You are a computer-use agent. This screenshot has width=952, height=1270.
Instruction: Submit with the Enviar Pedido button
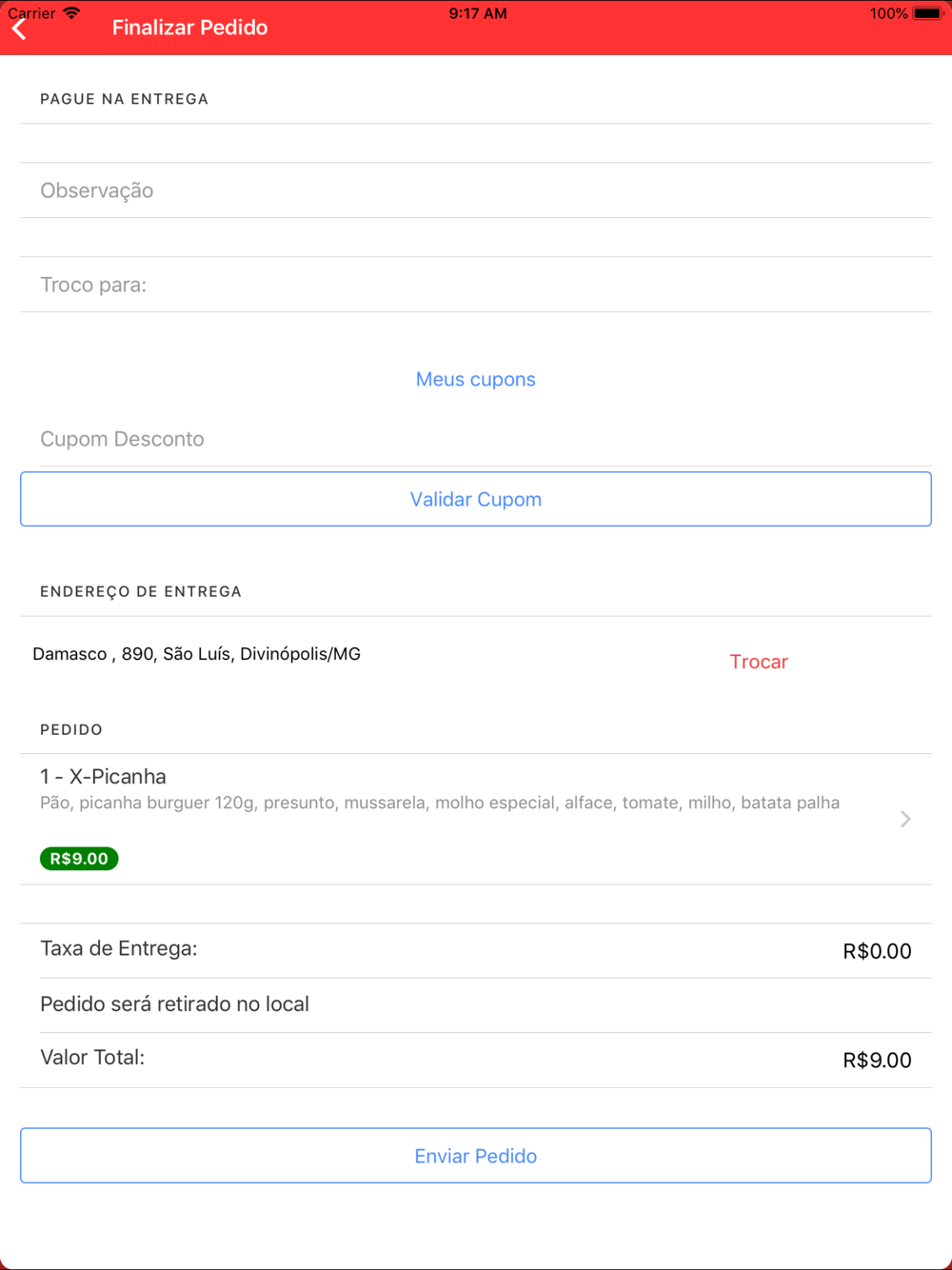pos(476,1156)
